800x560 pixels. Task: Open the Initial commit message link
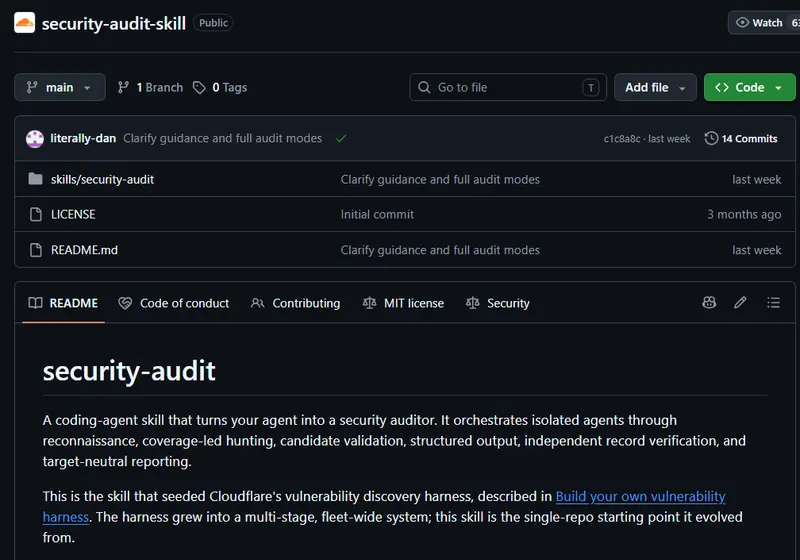click(377, 214)
